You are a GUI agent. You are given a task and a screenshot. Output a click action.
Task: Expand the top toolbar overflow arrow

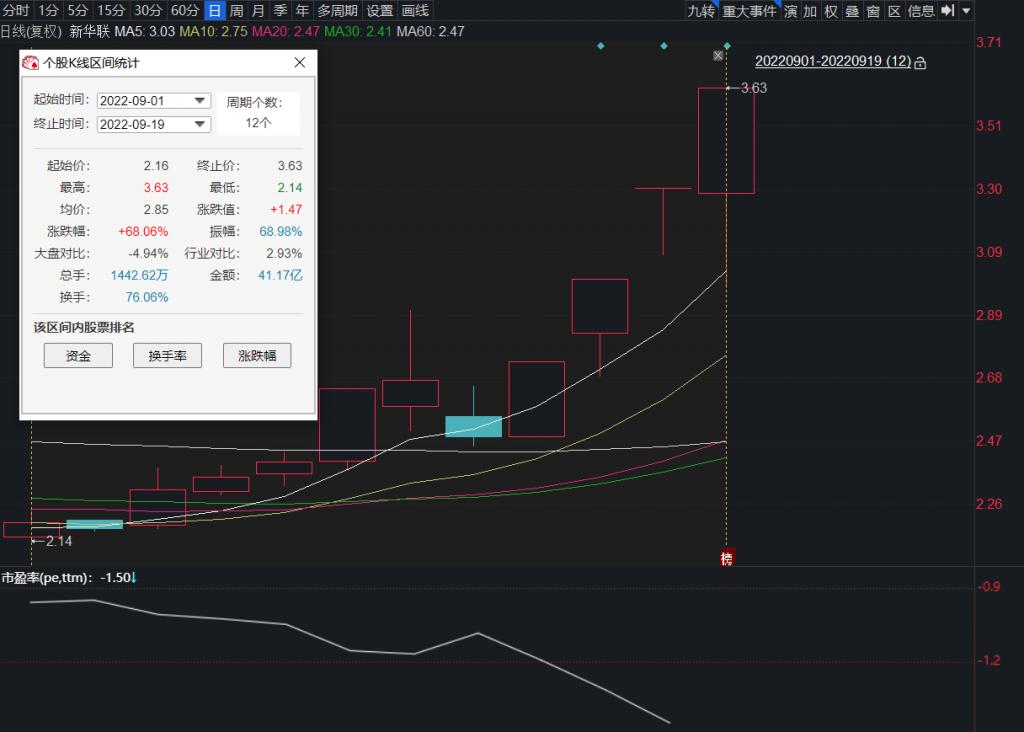[x=966, y=10]
